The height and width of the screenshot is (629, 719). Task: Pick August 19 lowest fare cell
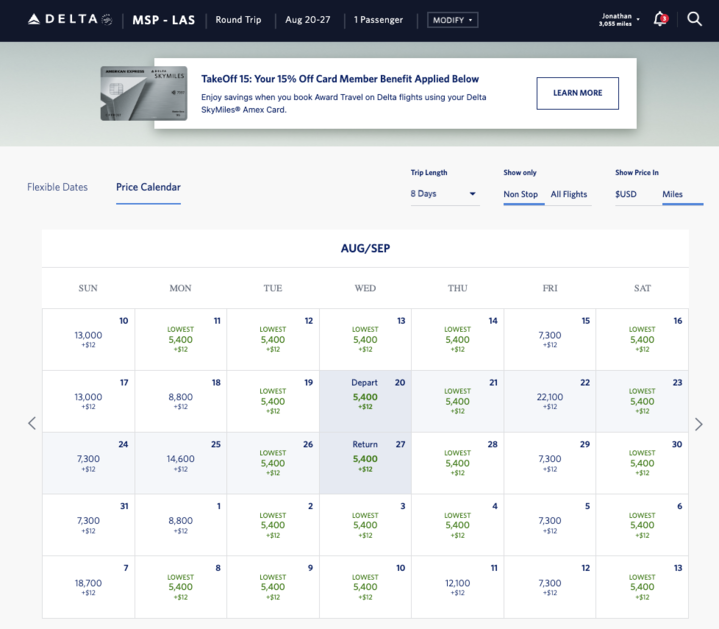tap(273, 401)
